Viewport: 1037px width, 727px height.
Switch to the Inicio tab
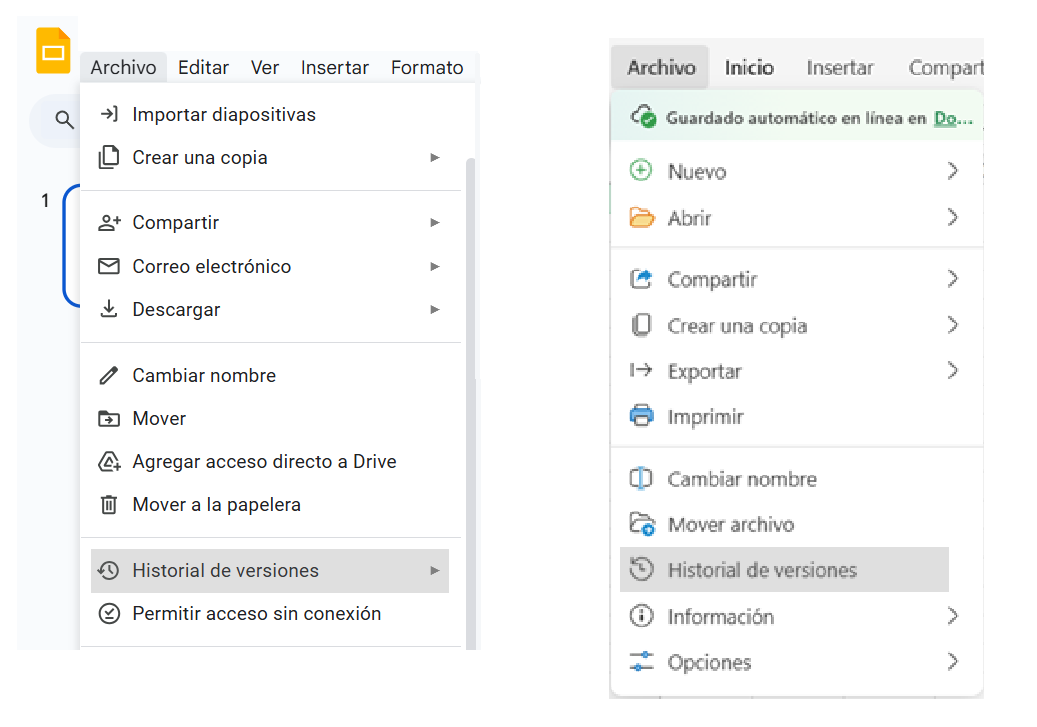(x=749, y=68)
